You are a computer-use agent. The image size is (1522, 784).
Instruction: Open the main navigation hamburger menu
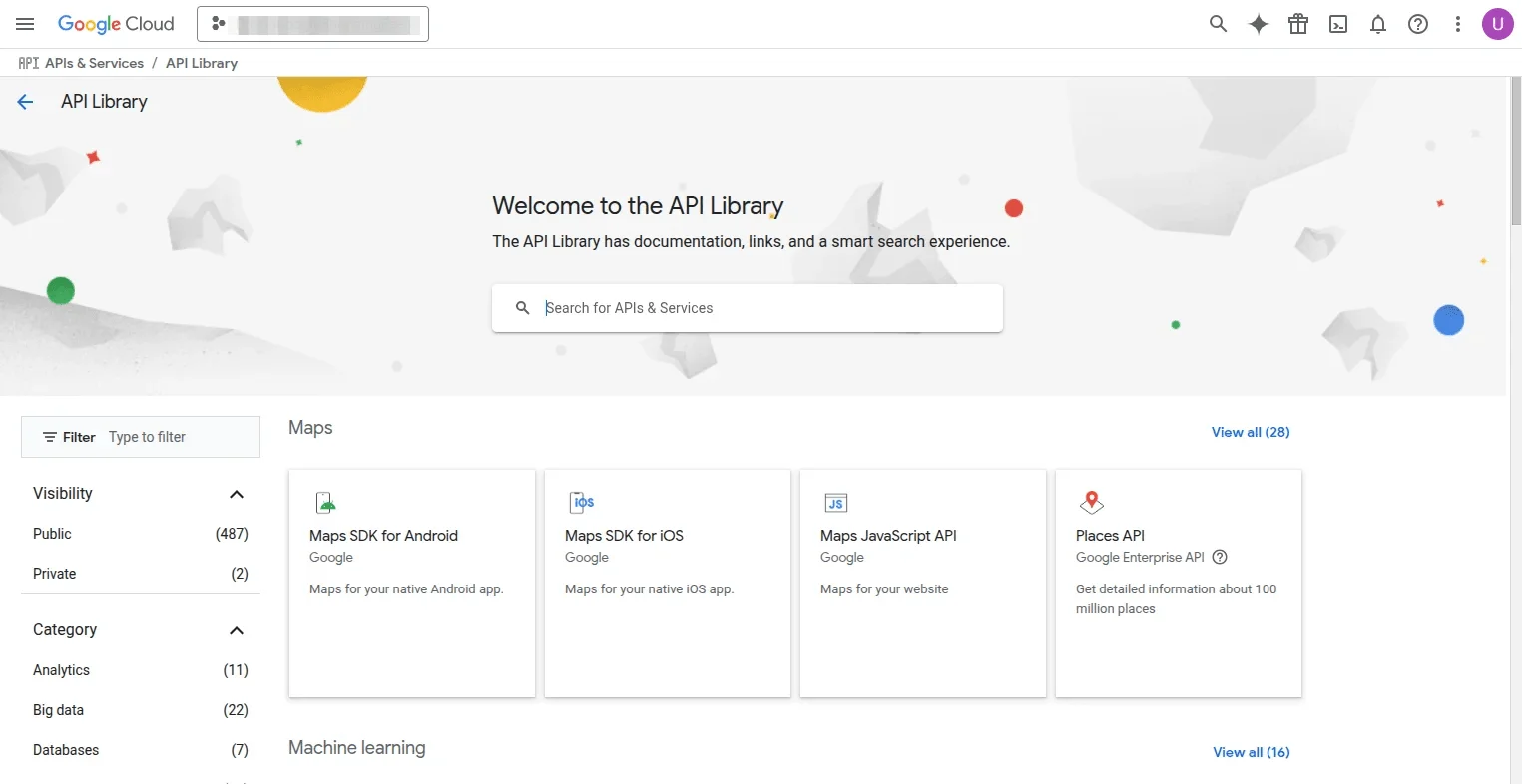click(x=25, y=24)
